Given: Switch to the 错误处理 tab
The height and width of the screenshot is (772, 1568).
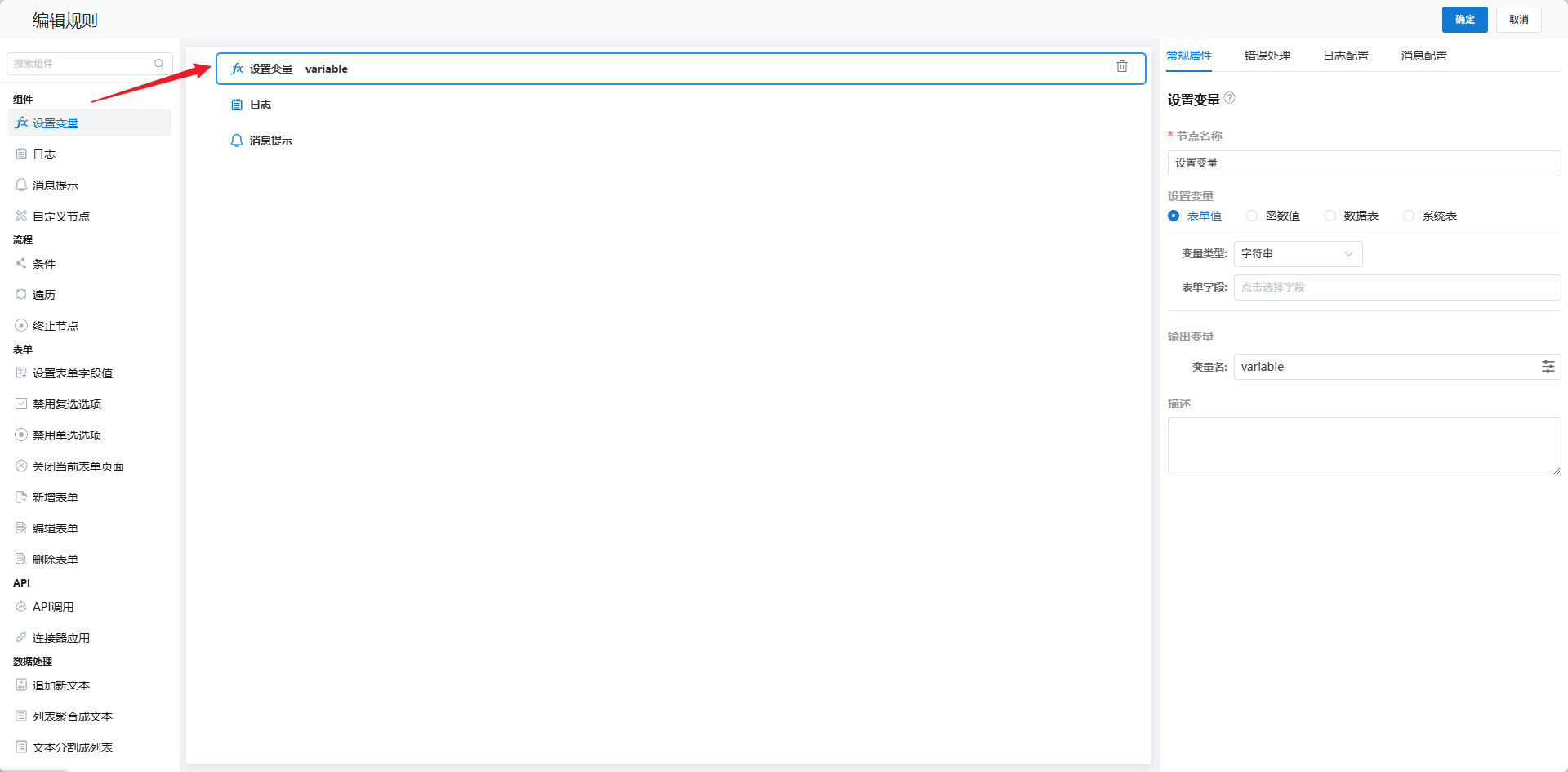Looking at the screenshot, I should [x=1267, y=56].
